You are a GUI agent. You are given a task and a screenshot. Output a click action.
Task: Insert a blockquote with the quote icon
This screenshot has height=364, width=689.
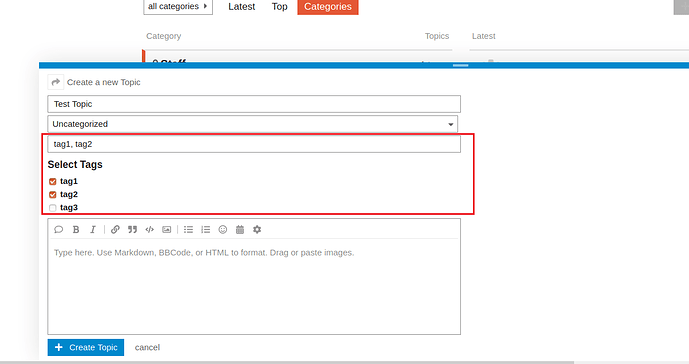point(132,229)
